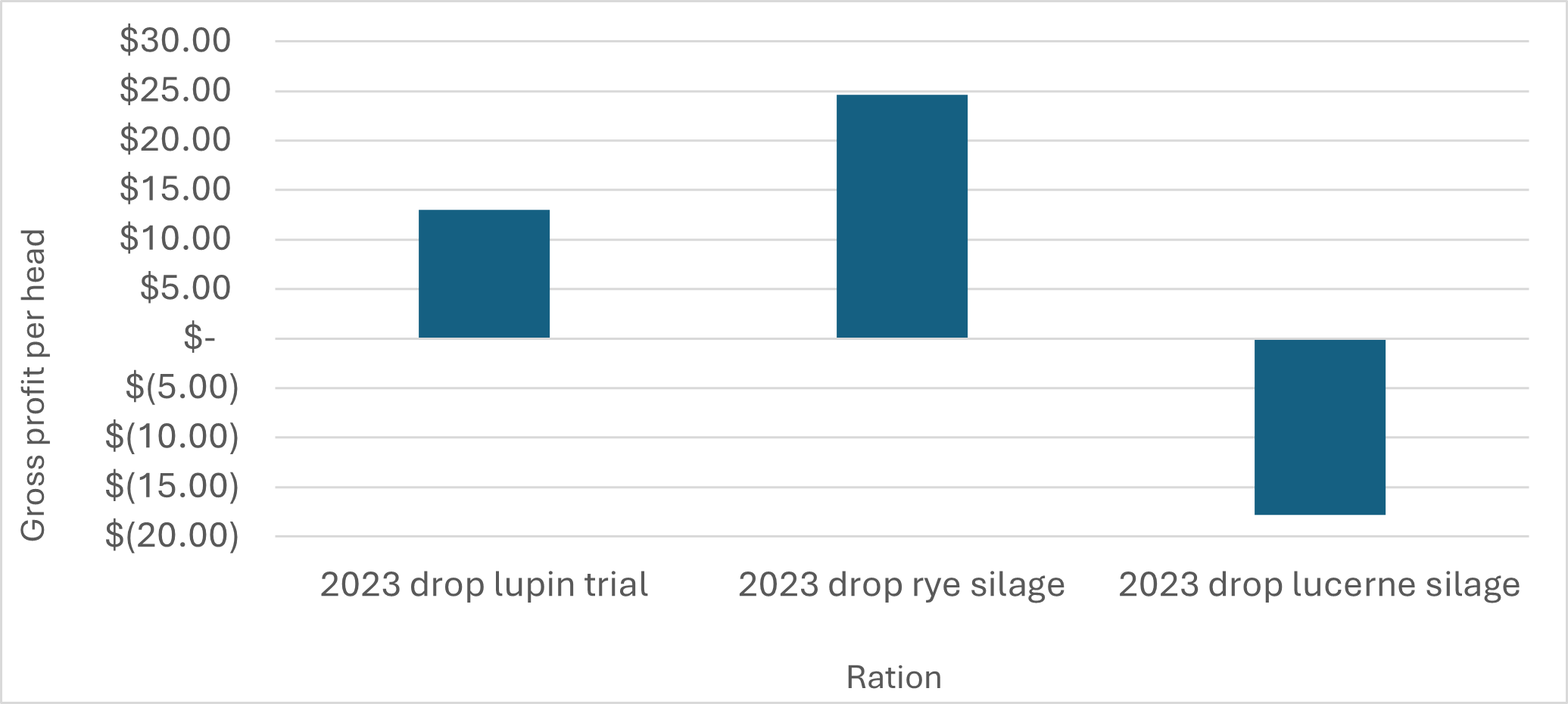Select the $5.00 axis tick label
Viewport: 1568px width, 704px height.
[x=185, y=288]
